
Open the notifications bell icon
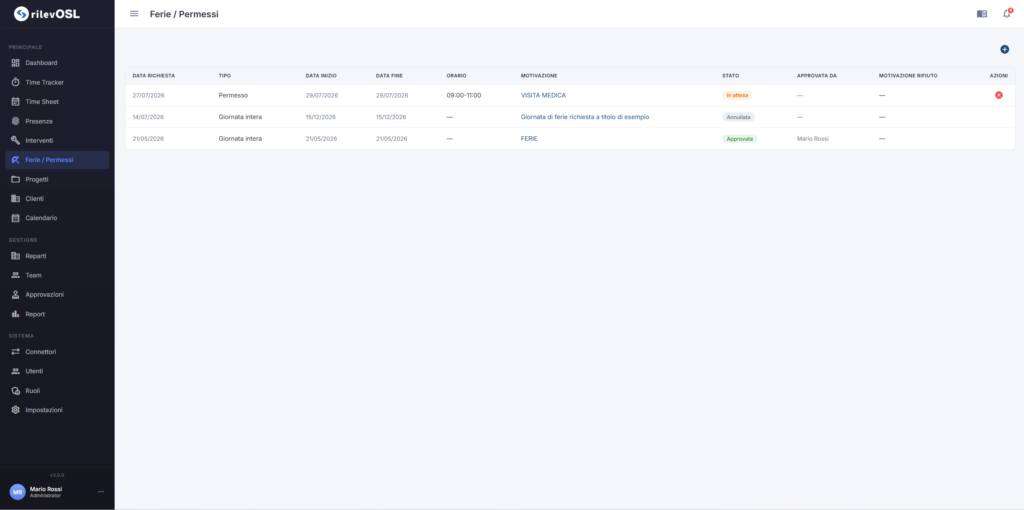tap(1006, 14)
